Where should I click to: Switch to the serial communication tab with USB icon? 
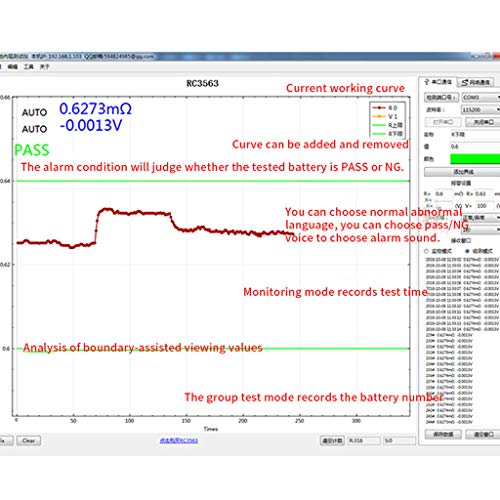point(438,82)
